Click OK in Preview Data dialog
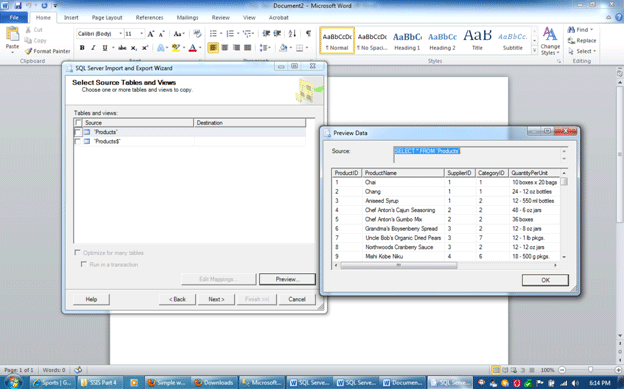This screenshot has height=389, width=624. [x=545, y=280]
